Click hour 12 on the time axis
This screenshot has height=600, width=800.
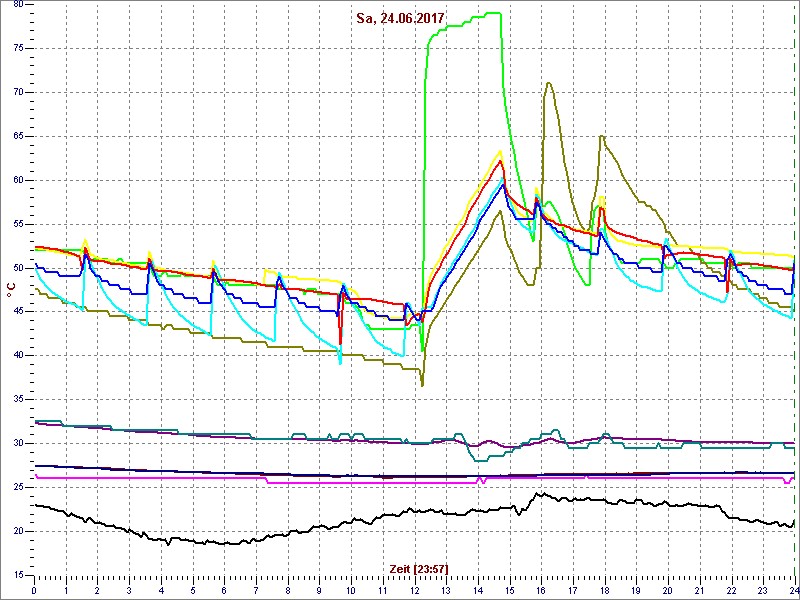pos(414,590)
